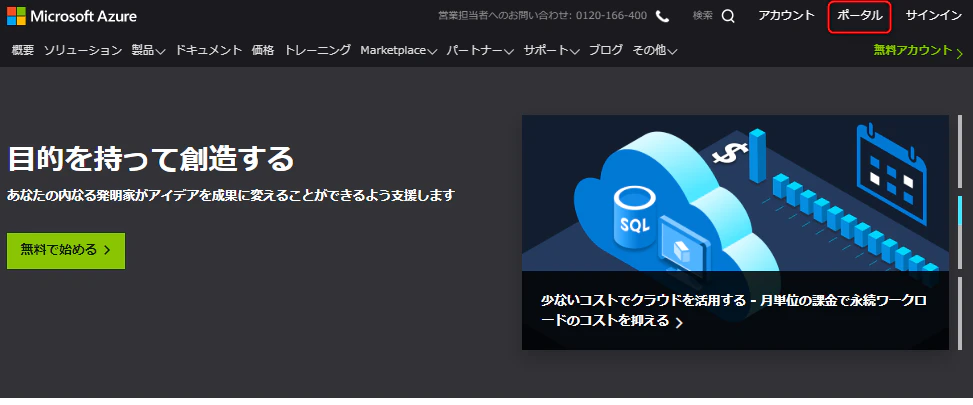Open the ドキュメント menu item
The image size is (973, 405).
point(208,50)
